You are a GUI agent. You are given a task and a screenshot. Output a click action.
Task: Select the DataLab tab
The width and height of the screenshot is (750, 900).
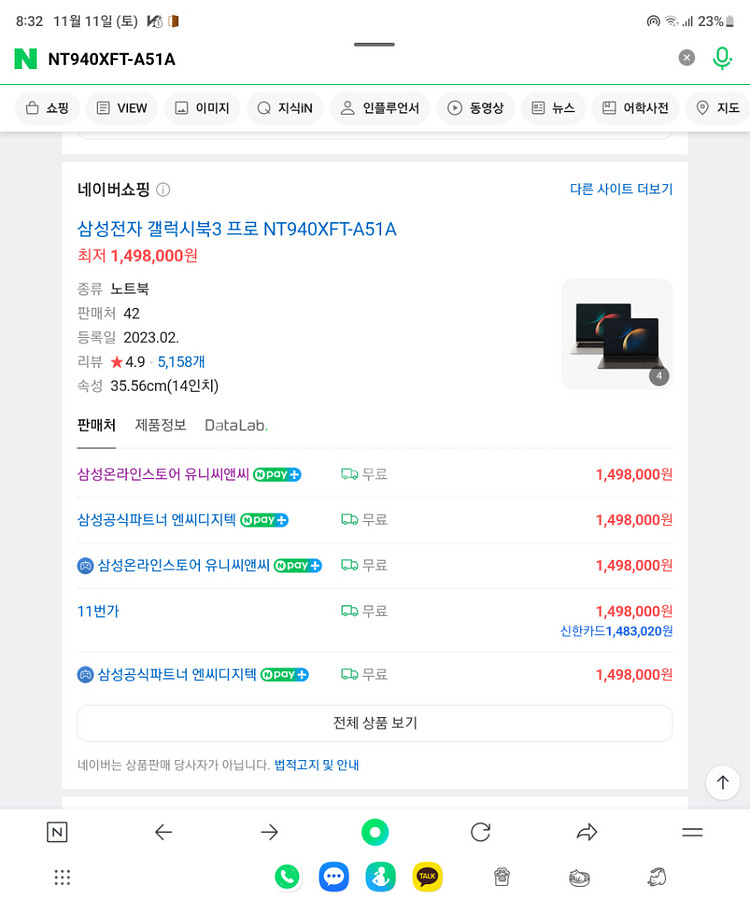point(236,425)
